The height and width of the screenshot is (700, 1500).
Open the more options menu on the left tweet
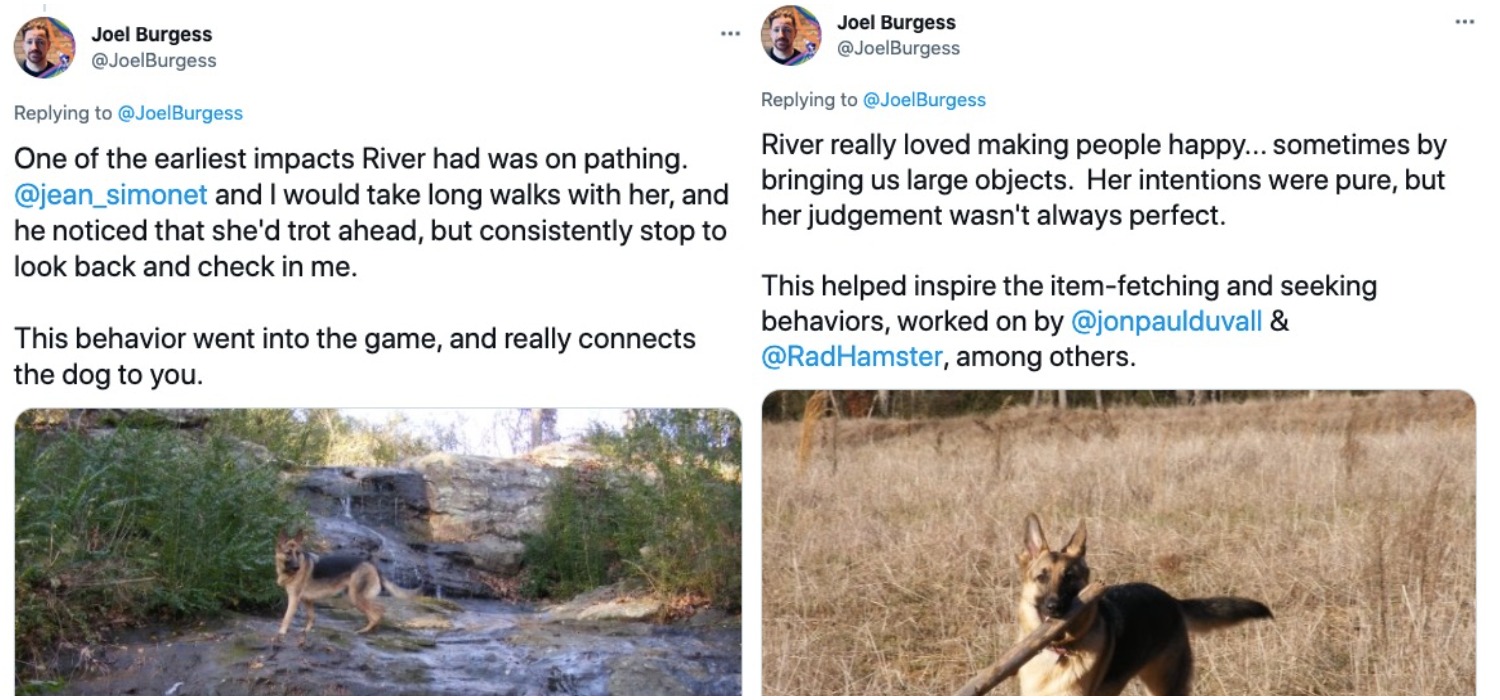(730, 34)
